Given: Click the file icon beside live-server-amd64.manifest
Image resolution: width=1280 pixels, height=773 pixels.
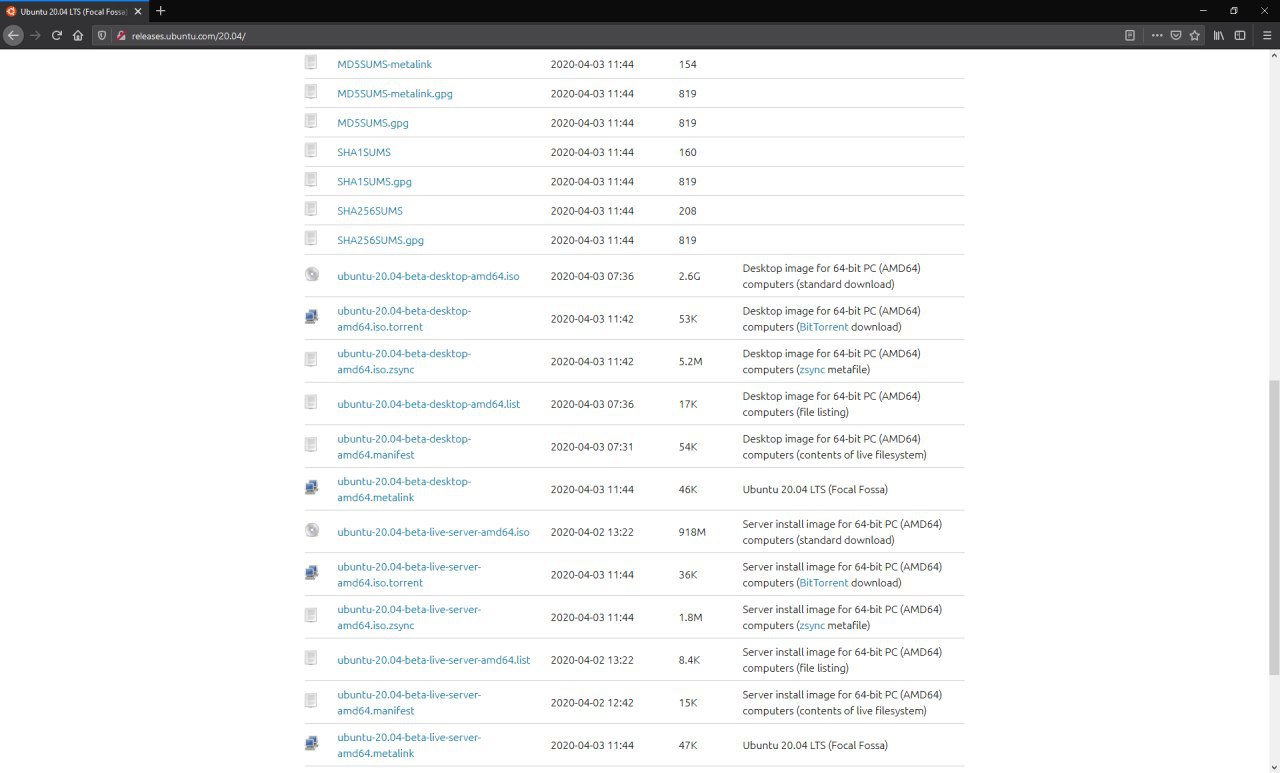Looking at the screenshot, I should tap(312, 701).
